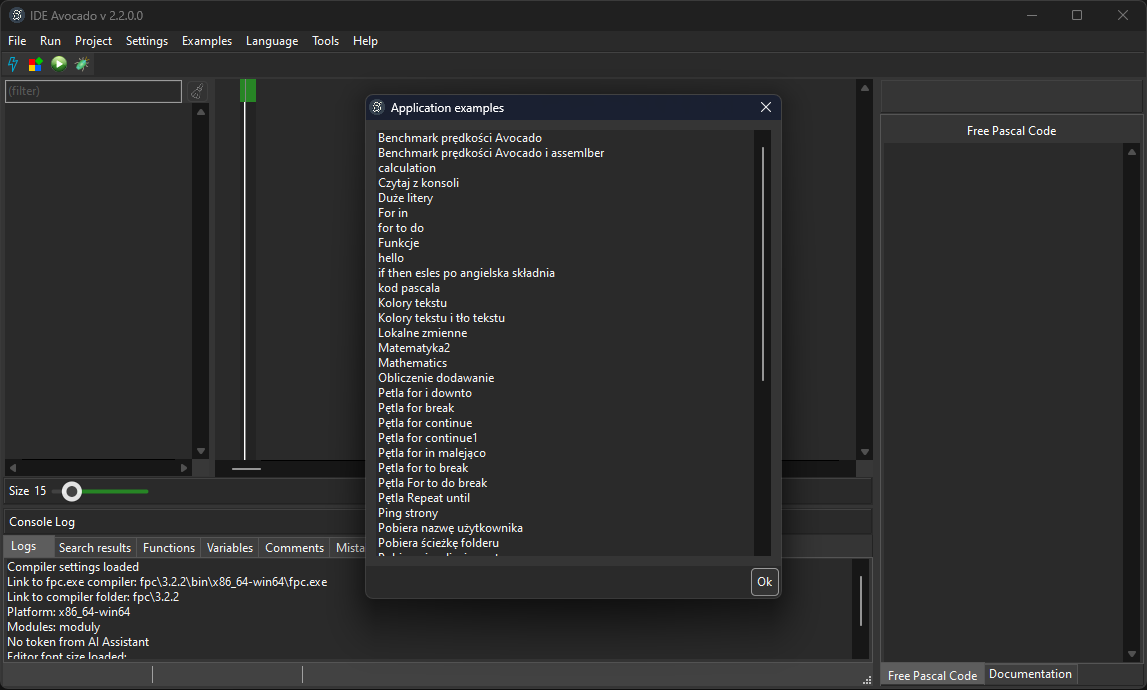Click the left sidebar tree scroll-up arrow
Viewport: 1147px width, 690px height.
click(x=200, y=113)
